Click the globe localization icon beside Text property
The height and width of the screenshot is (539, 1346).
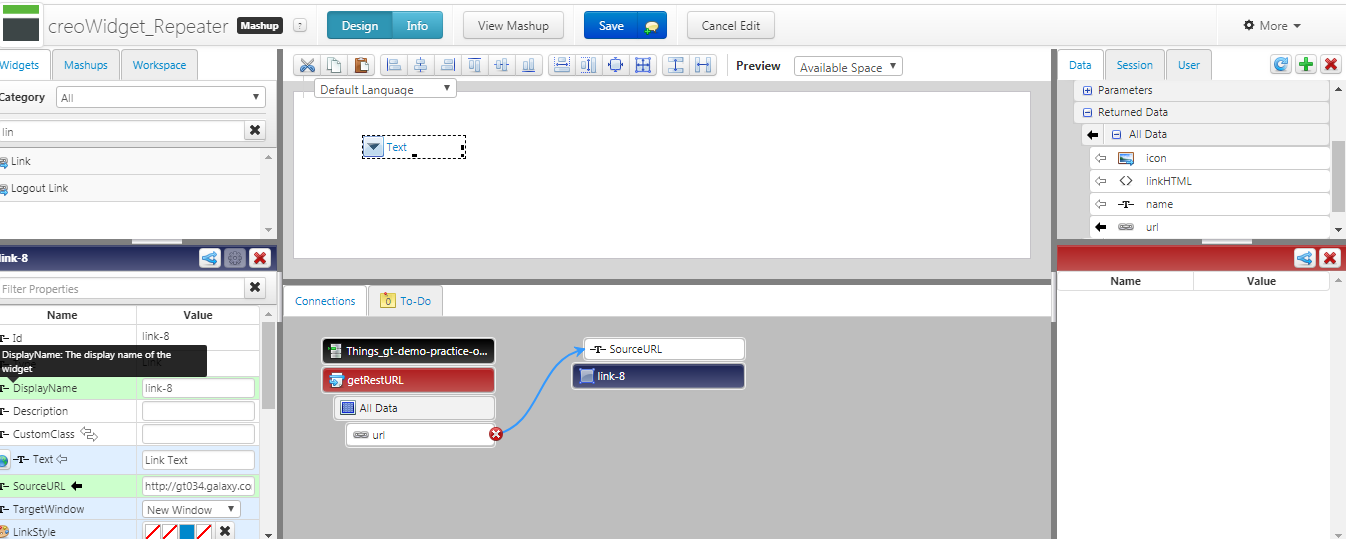pyautogui.click(x=3, y=460)
